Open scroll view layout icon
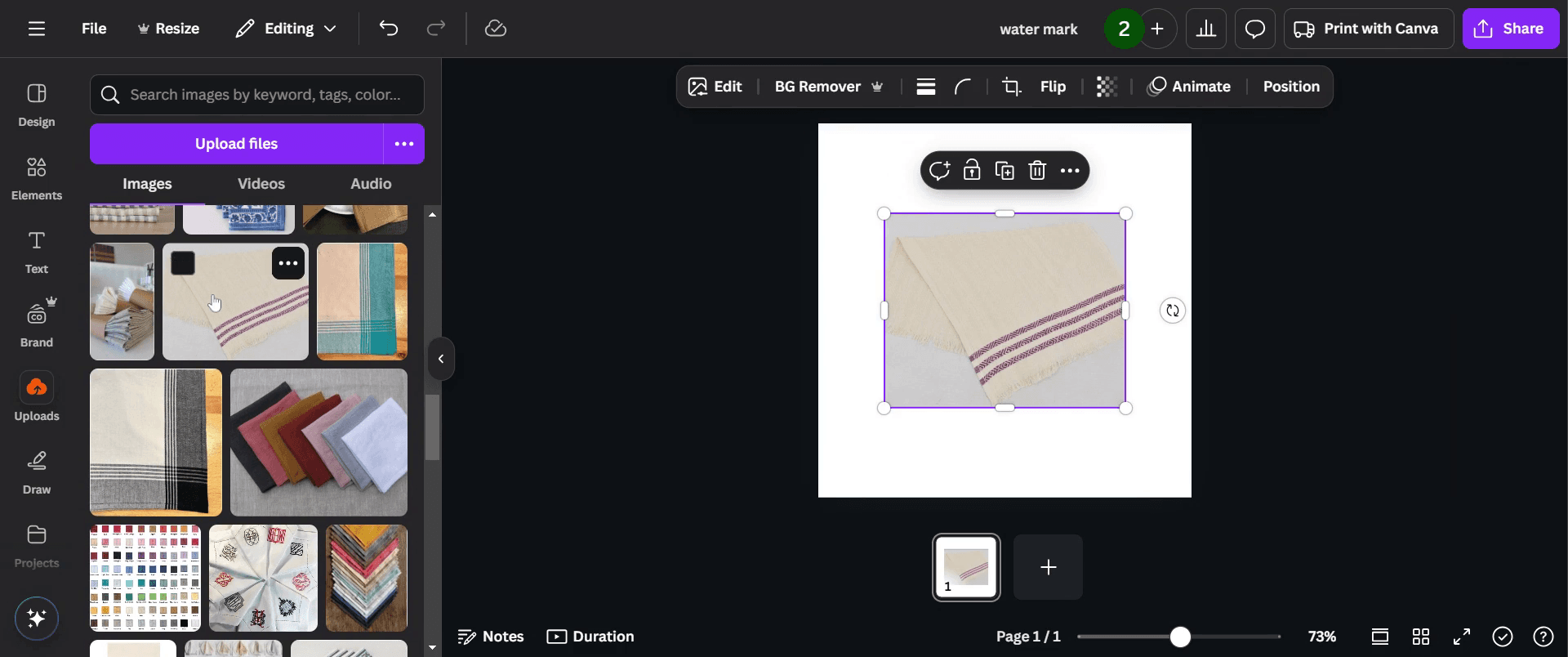 click(x=1380, y=637)
